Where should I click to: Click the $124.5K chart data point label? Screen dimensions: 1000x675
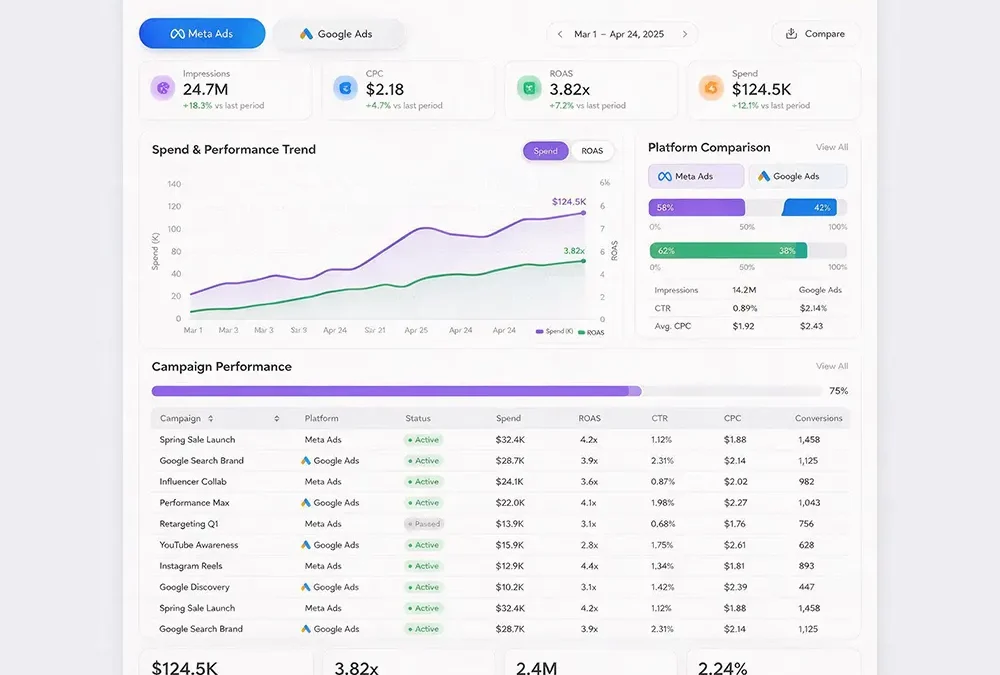tap(568, 202)
